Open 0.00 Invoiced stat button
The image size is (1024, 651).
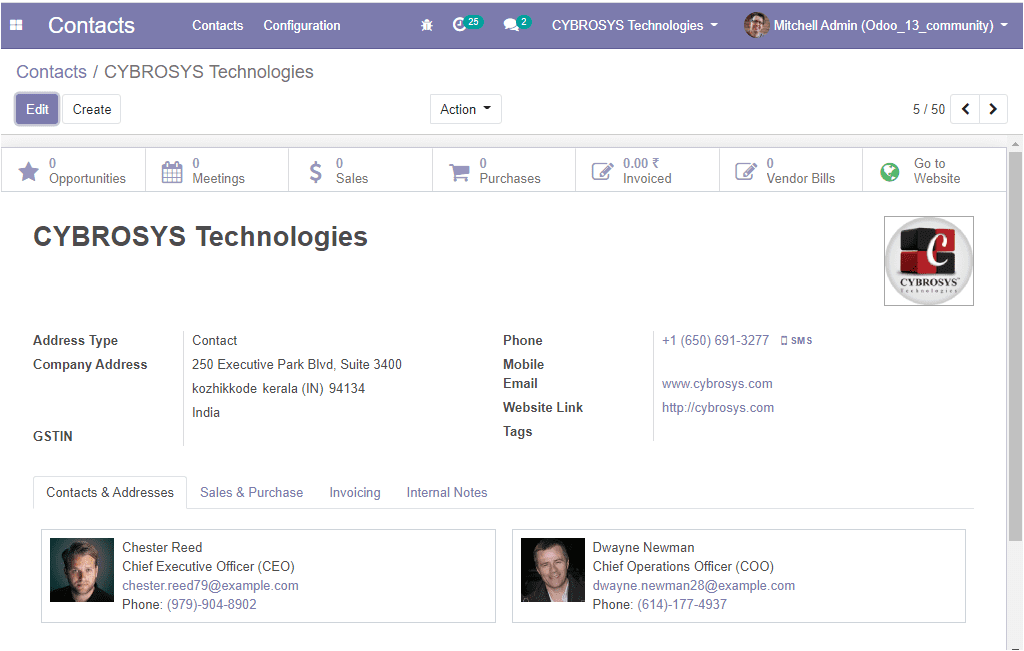tap(647, 170)
